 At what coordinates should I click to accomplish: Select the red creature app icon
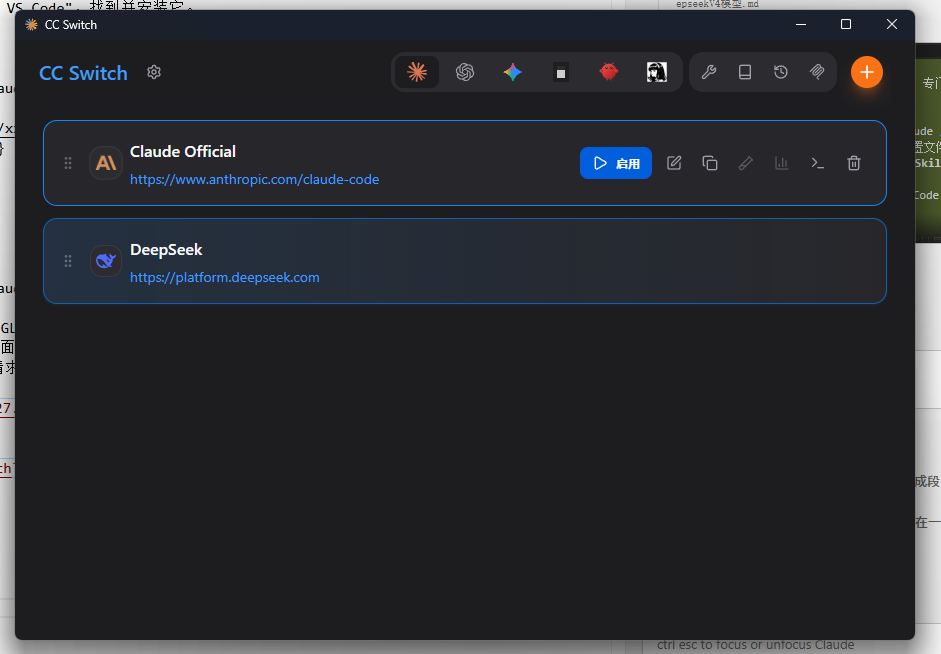(609, 73)
